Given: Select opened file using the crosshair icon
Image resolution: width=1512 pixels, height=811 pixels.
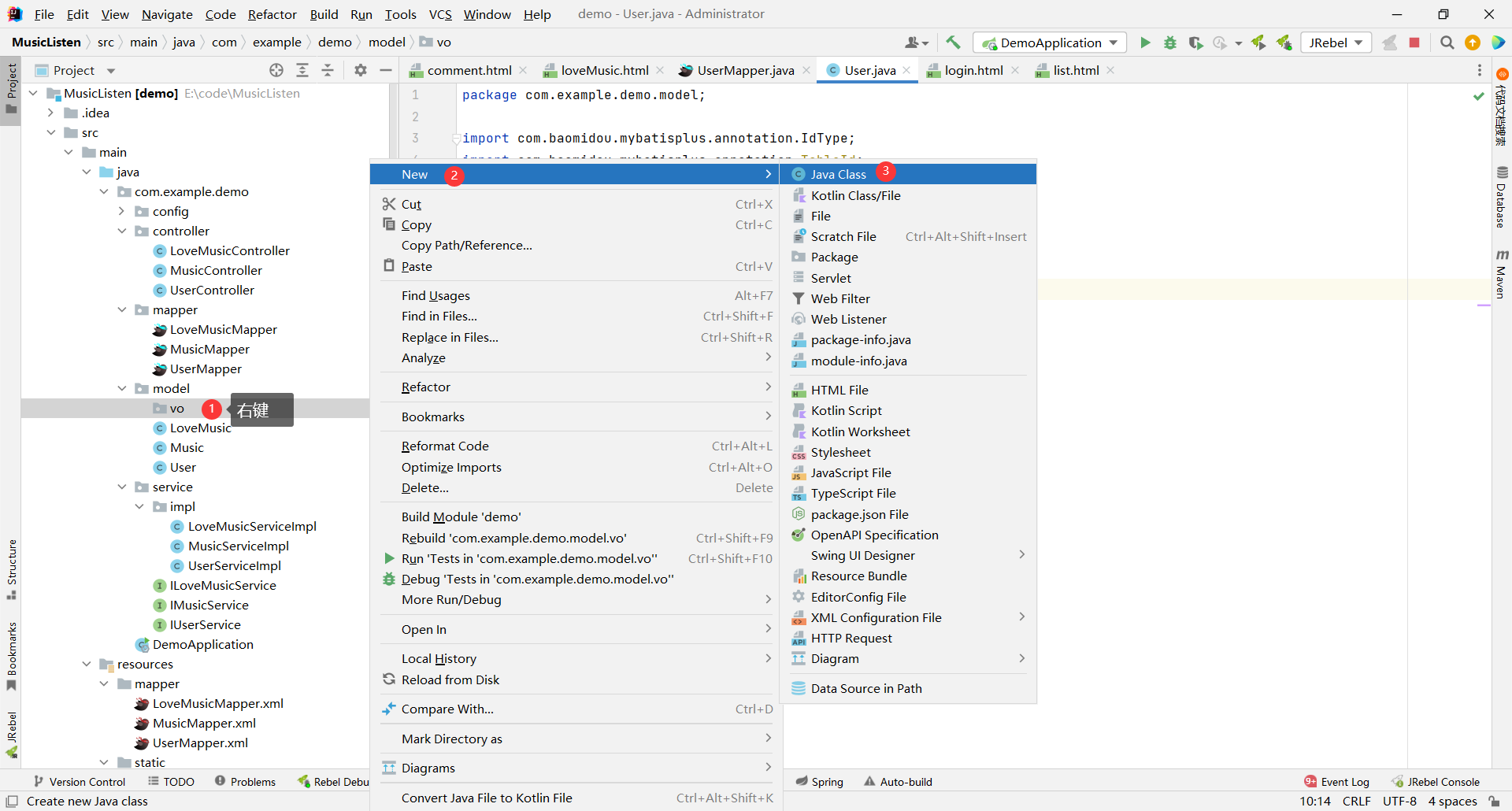Looking at the screenshot, I should 276,70.
